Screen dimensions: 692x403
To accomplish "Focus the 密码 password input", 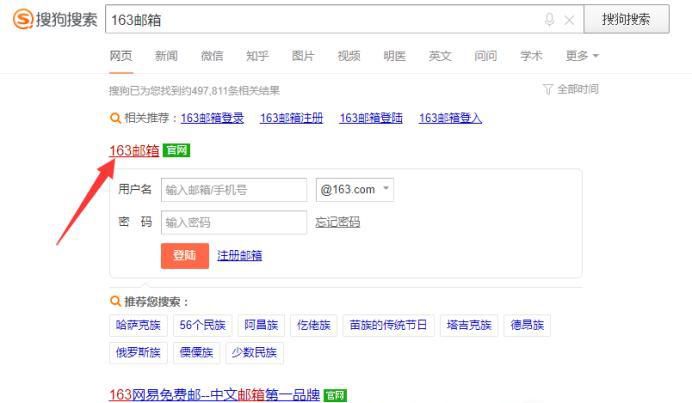I will (x=234, y=222).
